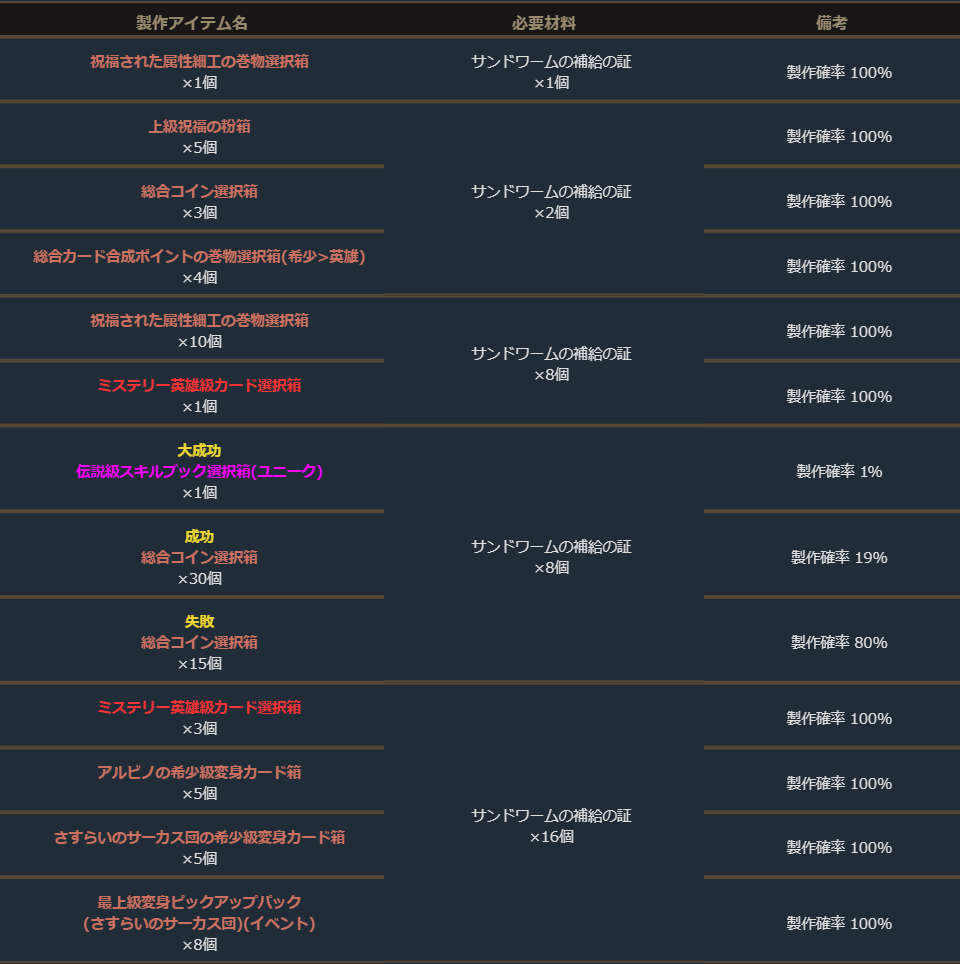Click the magenta 伝説級スキルブック選択箱(ユニーク) link

coord(199,471)
